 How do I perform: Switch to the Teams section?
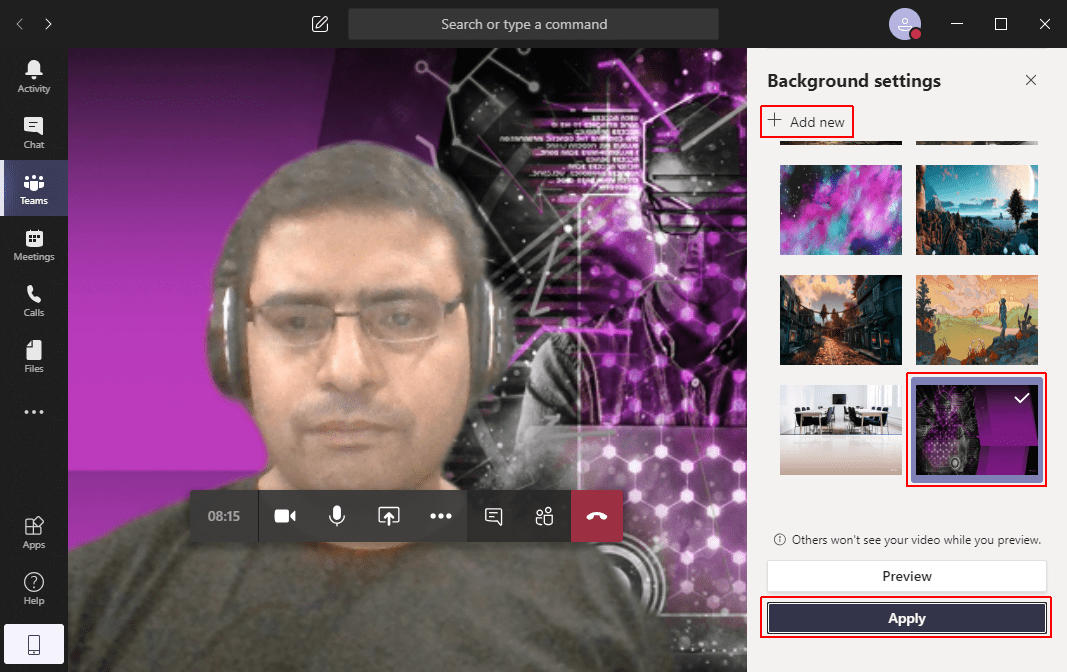(x=33, y=188)
